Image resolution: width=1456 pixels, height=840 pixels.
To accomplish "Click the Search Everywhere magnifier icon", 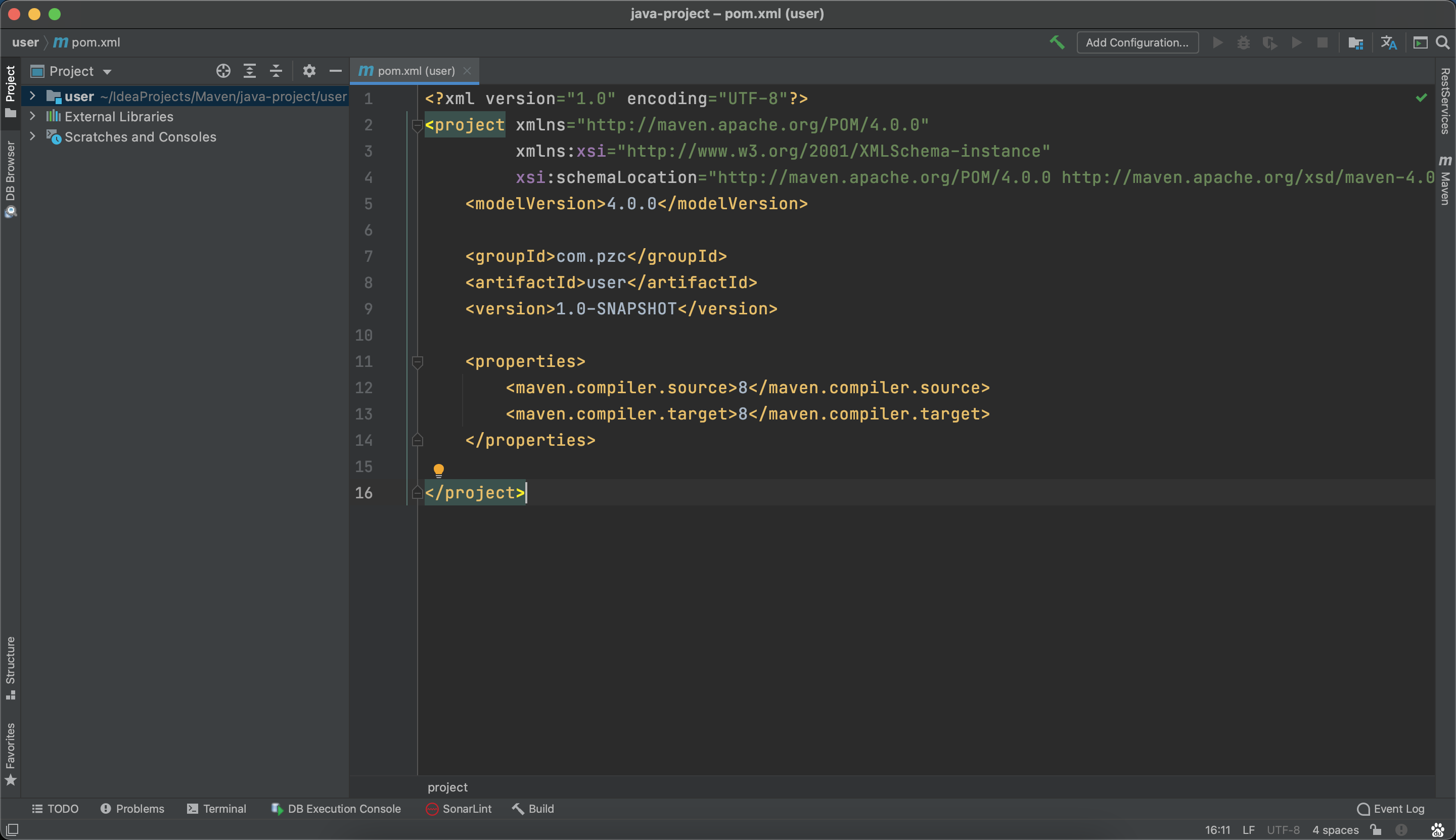I will point(1442,42).
